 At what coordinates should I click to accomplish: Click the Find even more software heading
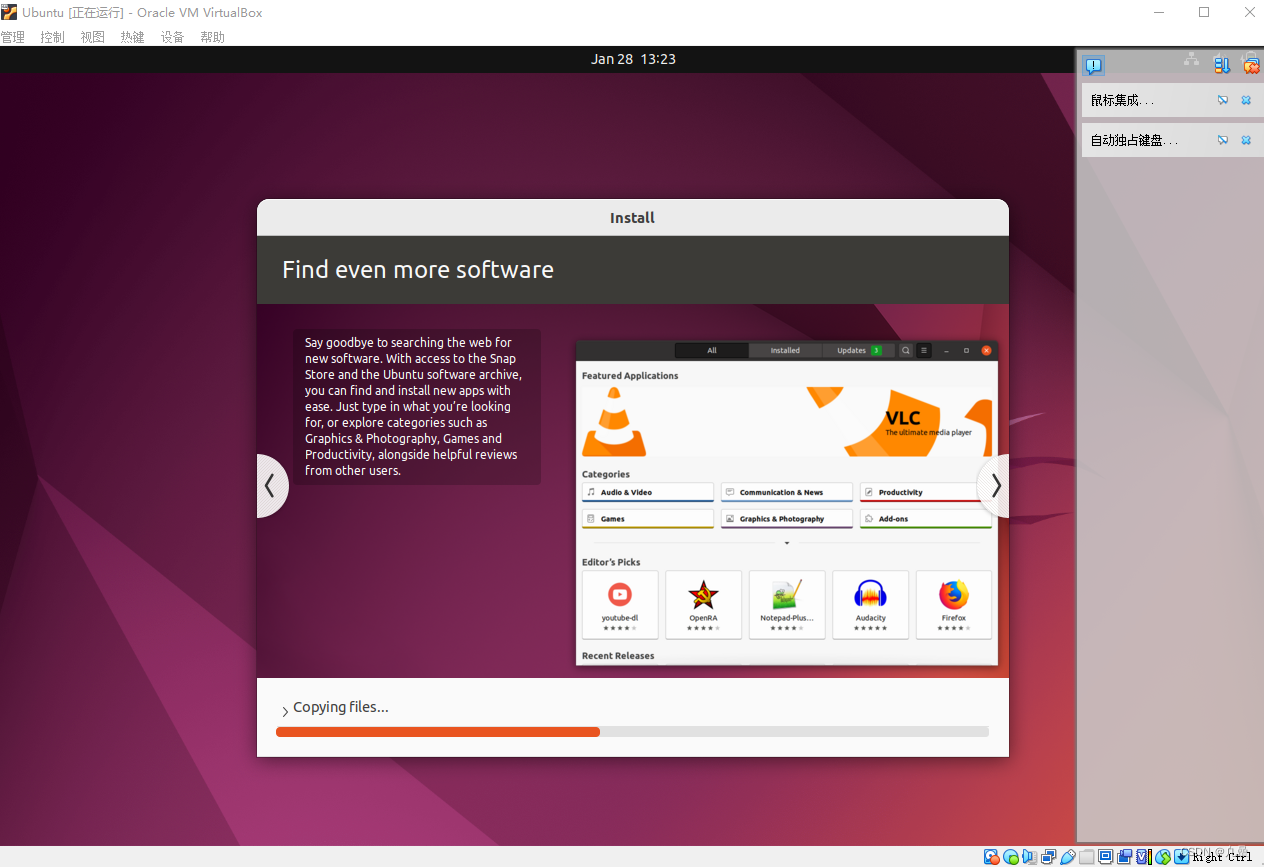pos(418,269)
